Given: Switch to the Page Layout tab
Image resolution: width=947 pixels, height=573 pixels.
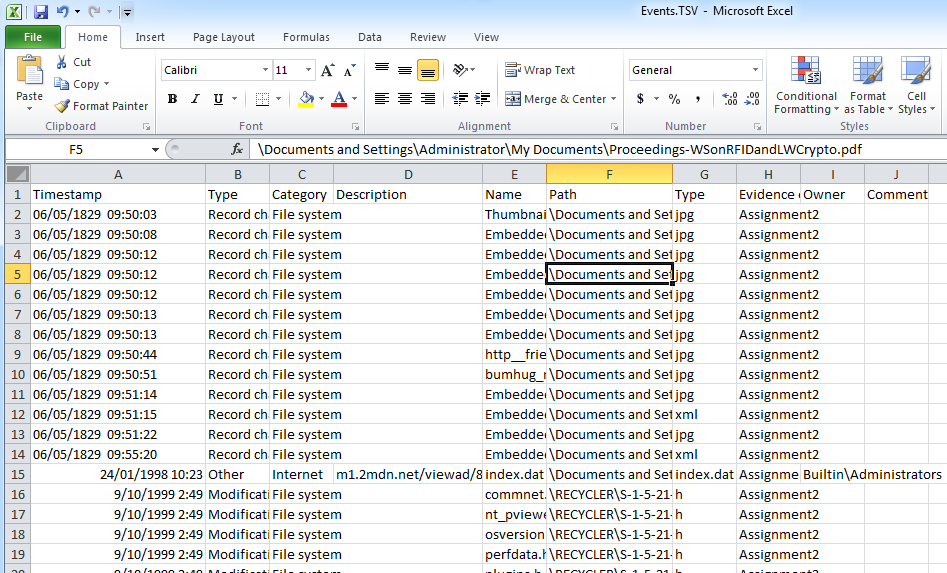Looking at the screenshot, I should click(x=223, y=37).
